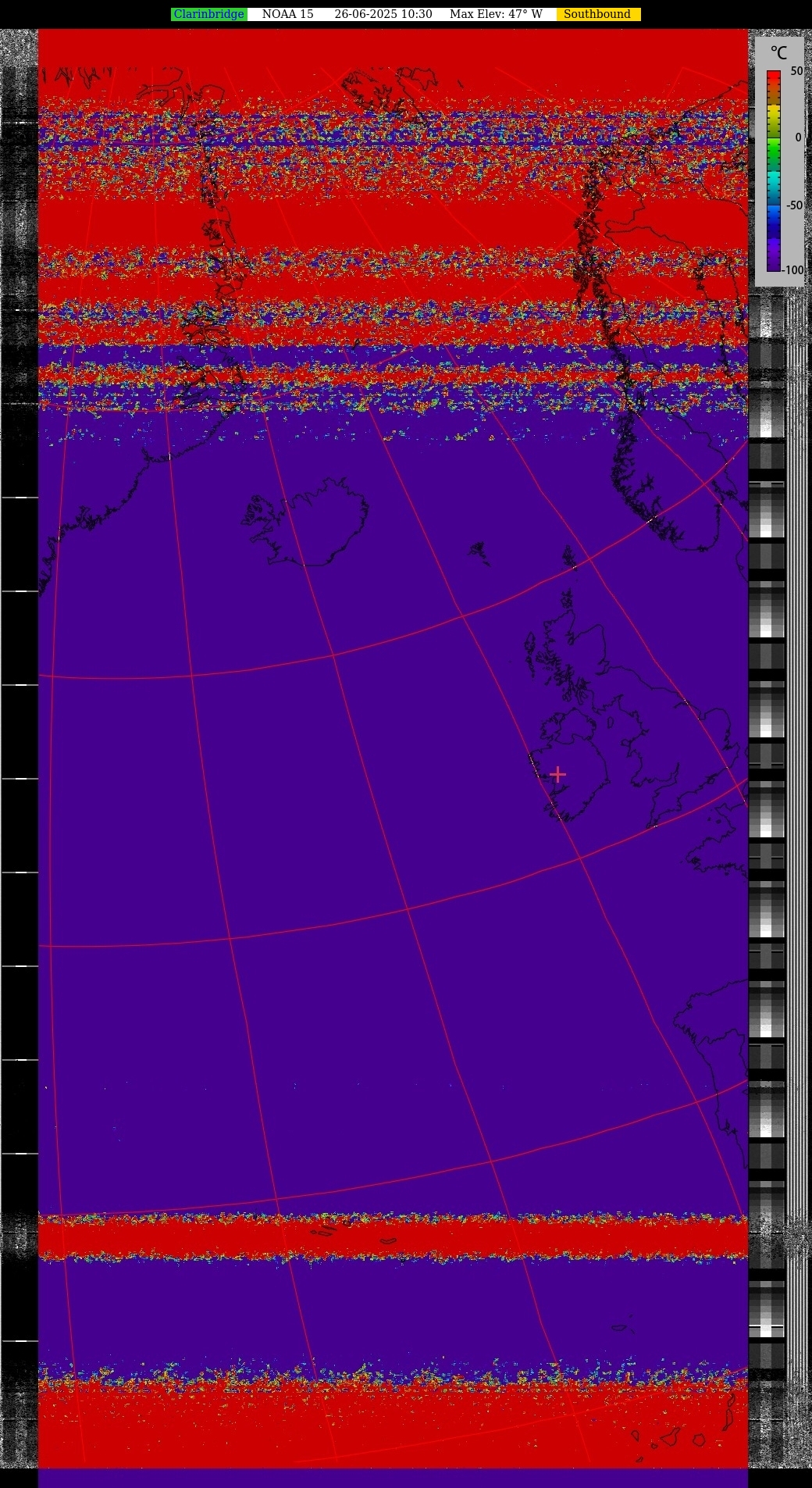Click the -50 value on the temperature scale
The image size is (812, 1488).
(794, 205)
